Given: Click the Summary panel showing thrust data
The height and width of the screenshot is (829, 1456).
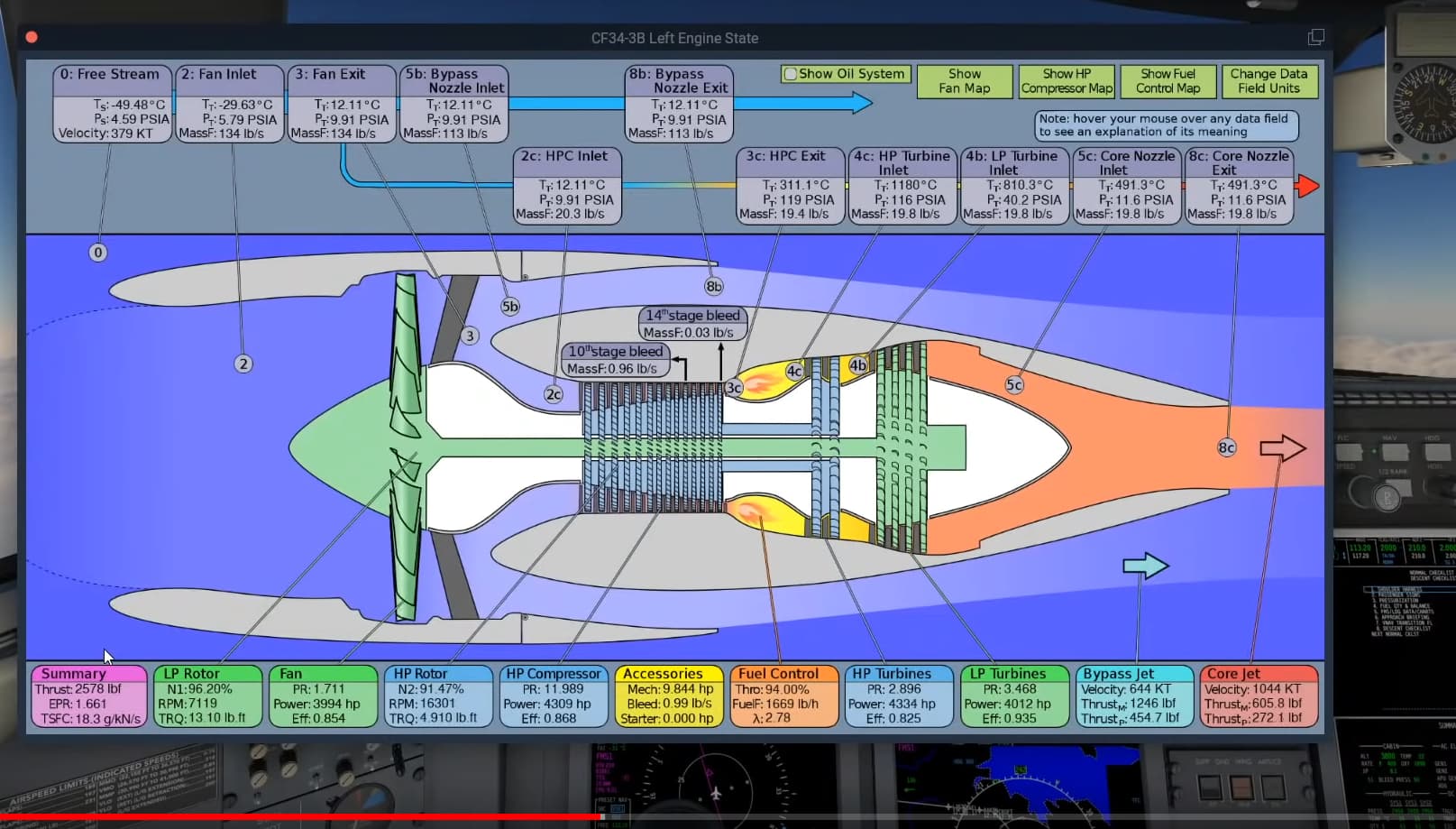Looking at the screenshot, I should (87, 695).
